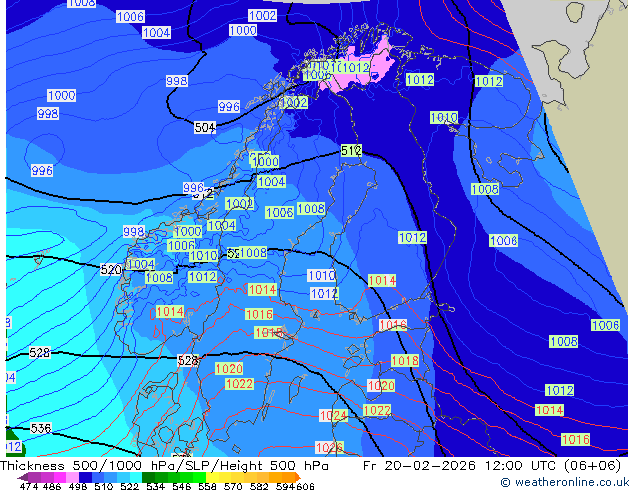Click the red 1018 pressure label
This screenshot has height=490, width=634.
click(405, 360)
